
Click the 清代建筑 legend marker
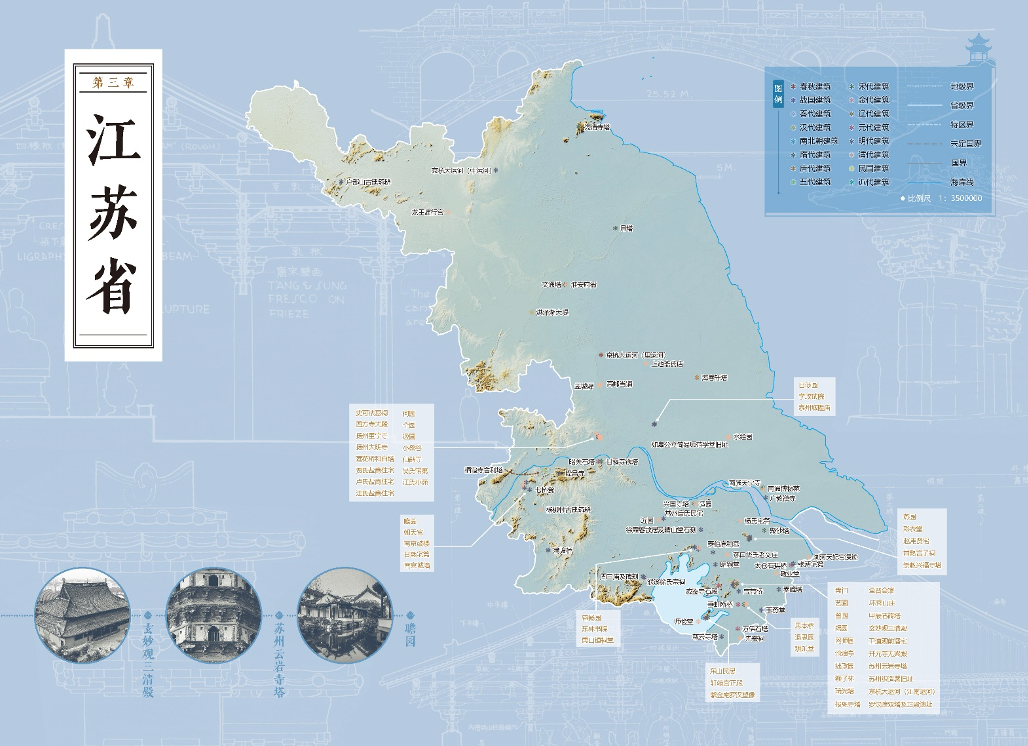852,155
